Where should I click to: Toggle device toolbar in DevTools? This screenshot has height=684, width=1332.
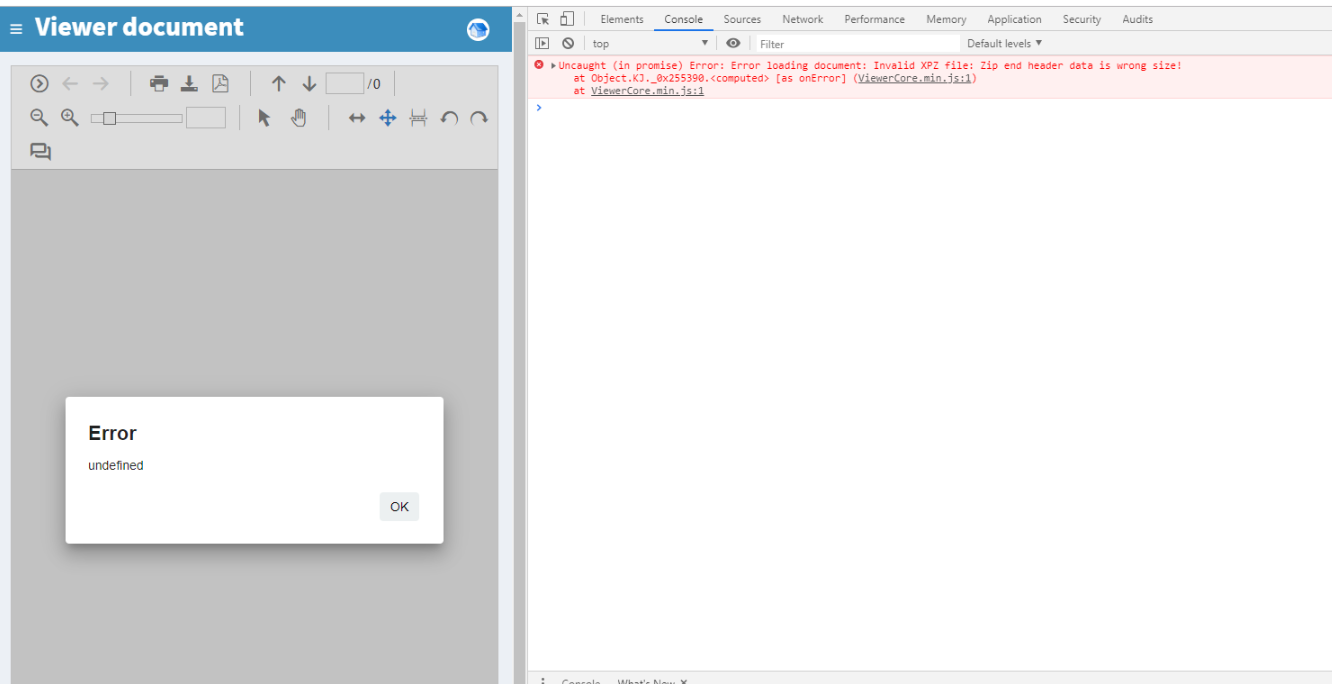[x=567, y=19]
